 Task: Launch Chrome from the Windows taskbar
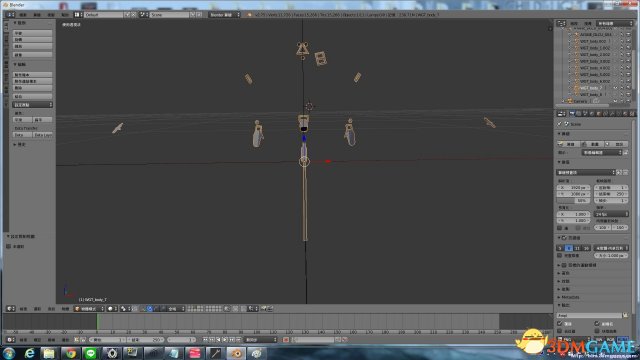[x=71, y=353]
